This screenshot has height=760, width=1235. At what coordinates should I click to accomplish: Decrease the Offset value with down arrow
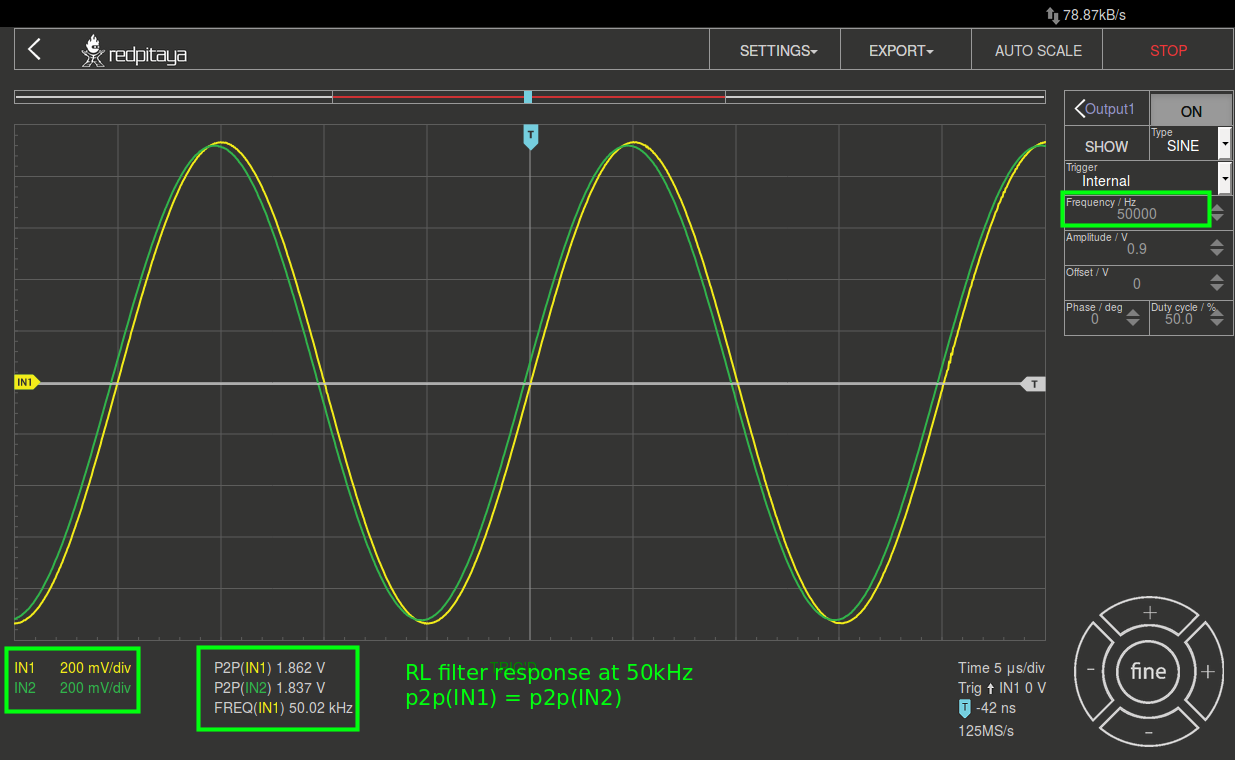pyautogui.click(x=1217, y=288)
